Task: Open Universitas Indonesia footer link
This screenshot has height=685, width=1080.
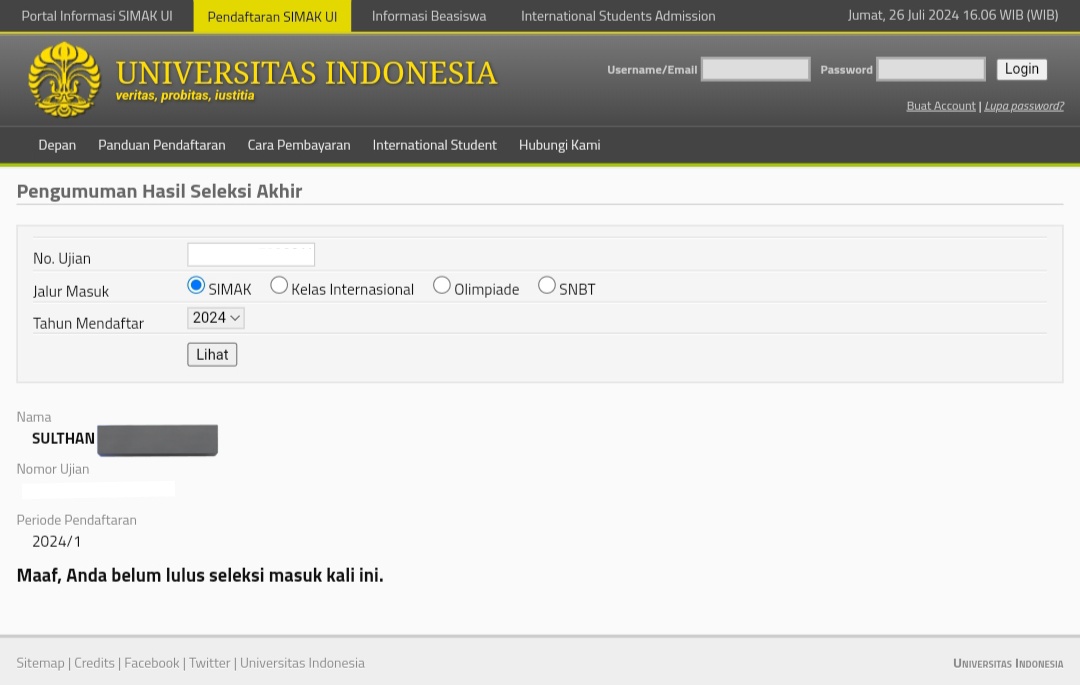Action: pyautogui.click(x=302, y=663)
